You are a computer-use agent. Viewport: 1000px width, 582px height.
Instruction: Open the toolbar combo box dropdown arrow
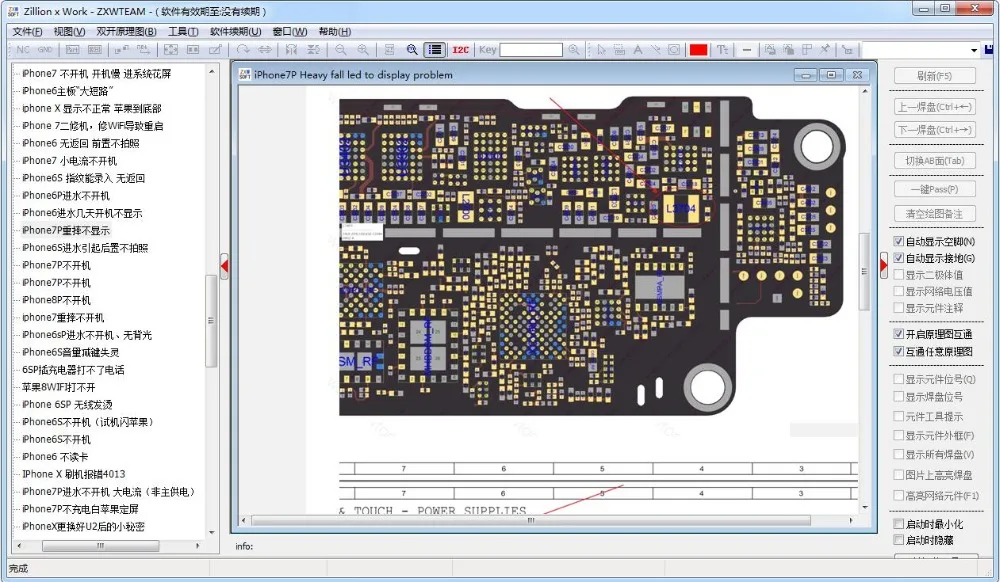point(974,50)
